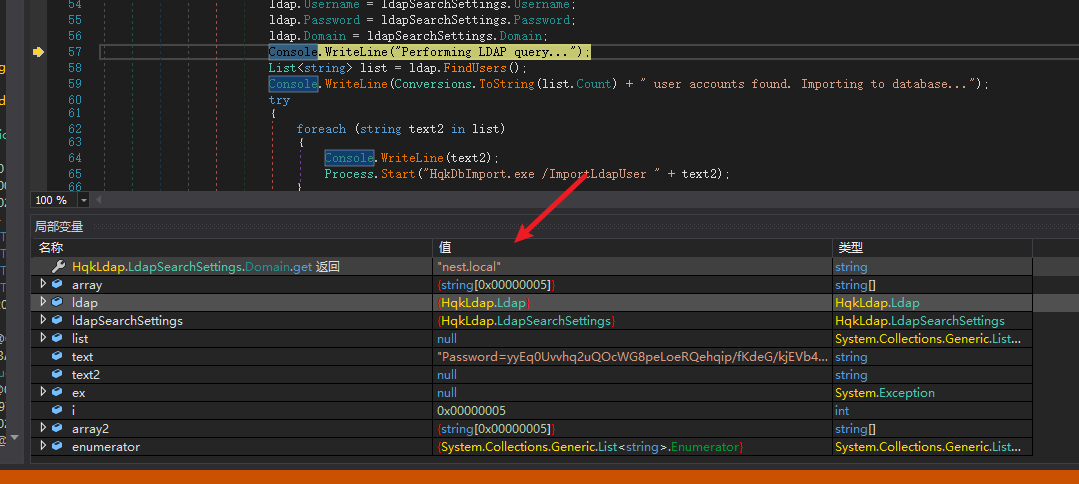Select the {string[0x00000005]} value of array2
This screenshot has height=484, width=1079.
pos(632,428)
